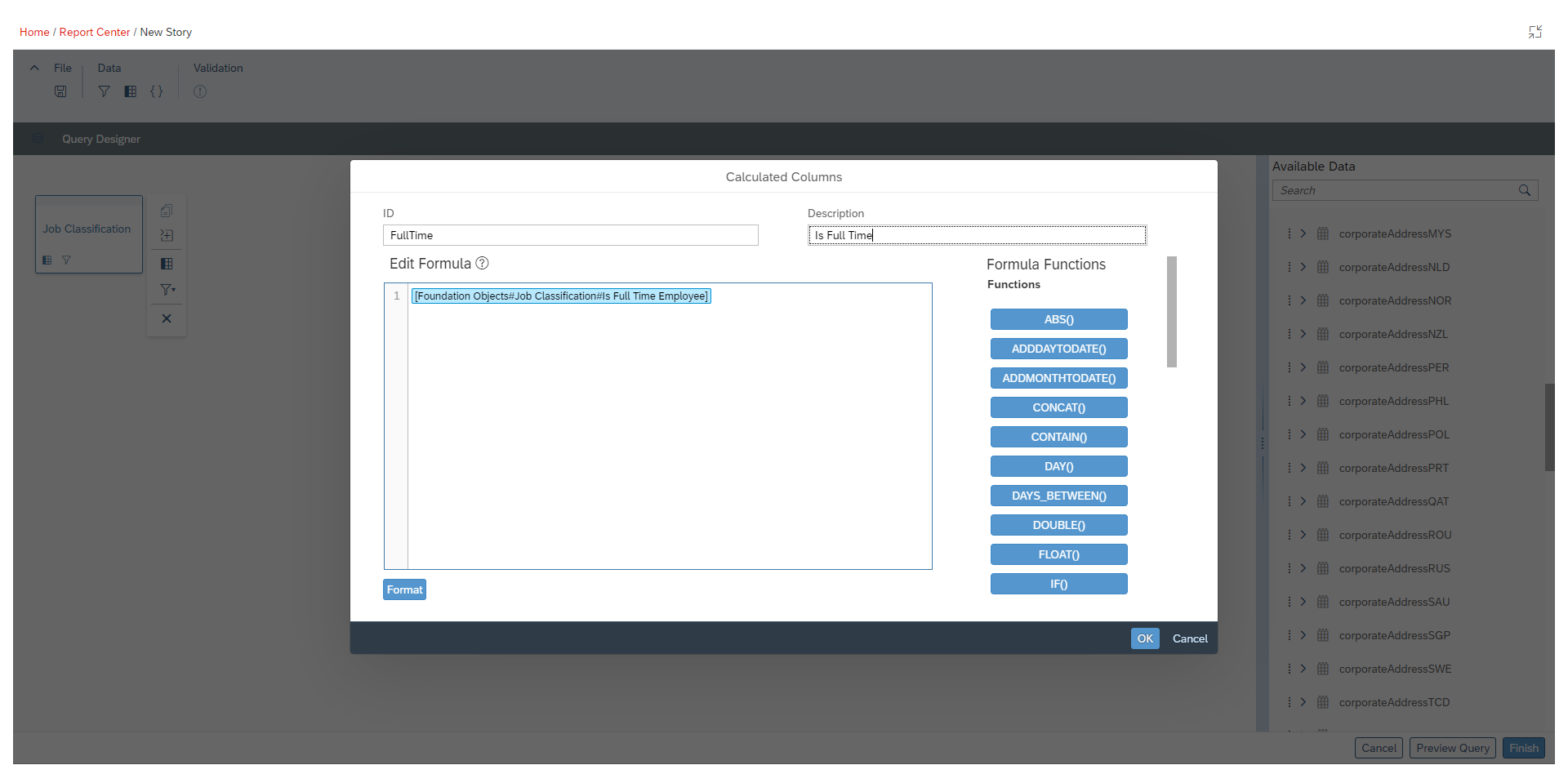Expand corporateAddressNOR
This screenshot has width=1568, height=765.
pos(1303,300)
